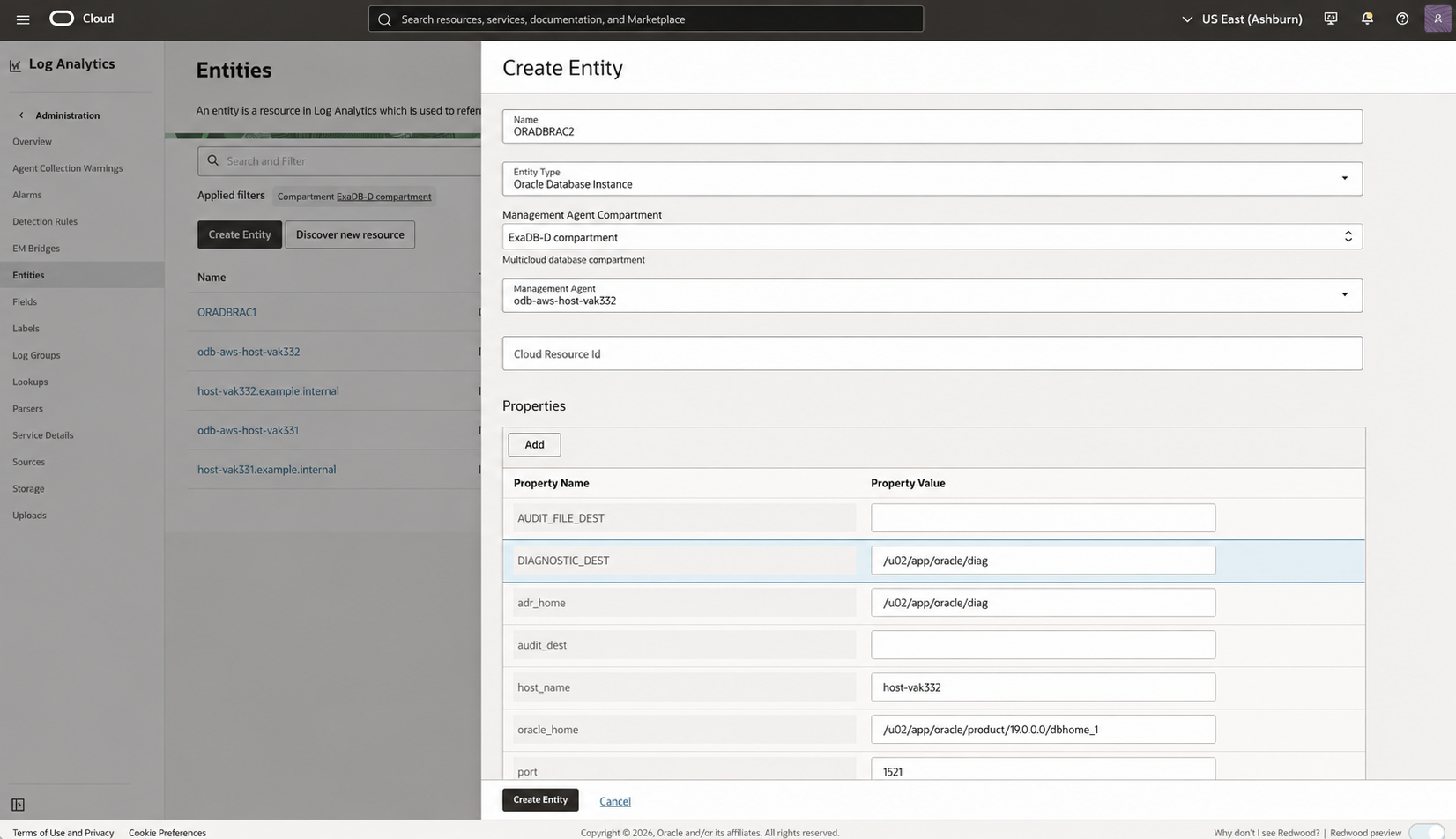Viewport: 1456px width, 839px height.
Task: Open the odb-aws-host-vak332 entity link
Action: point(249,352)
